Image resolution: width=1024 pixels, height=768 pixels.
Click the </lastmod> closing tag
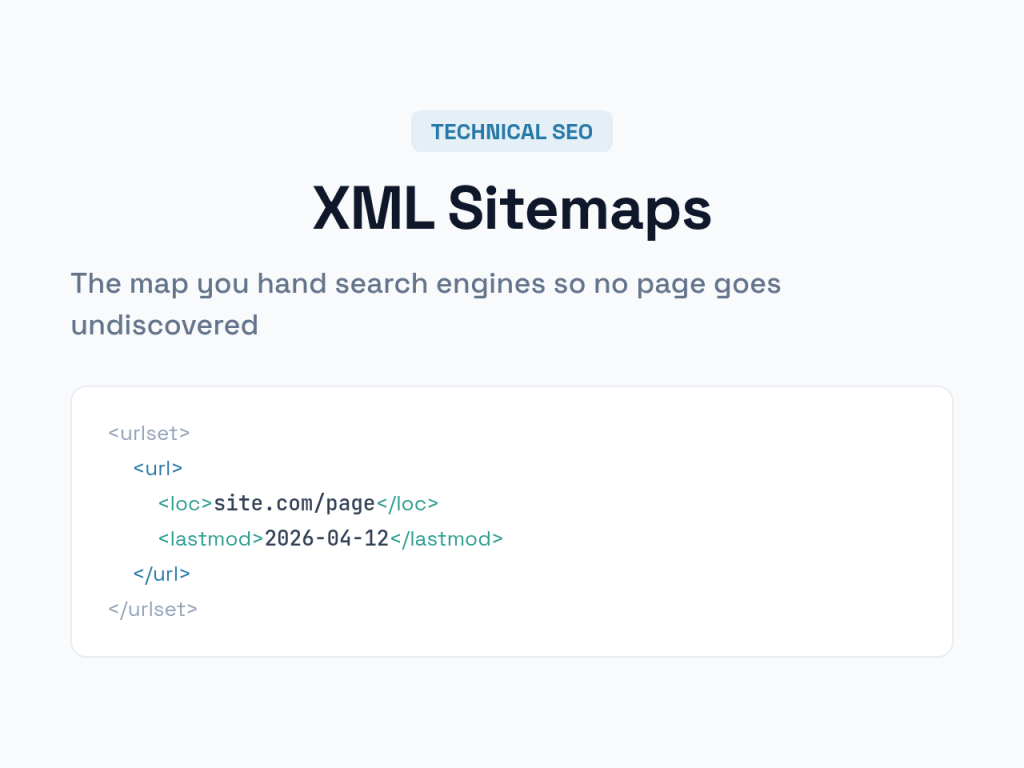447,539
